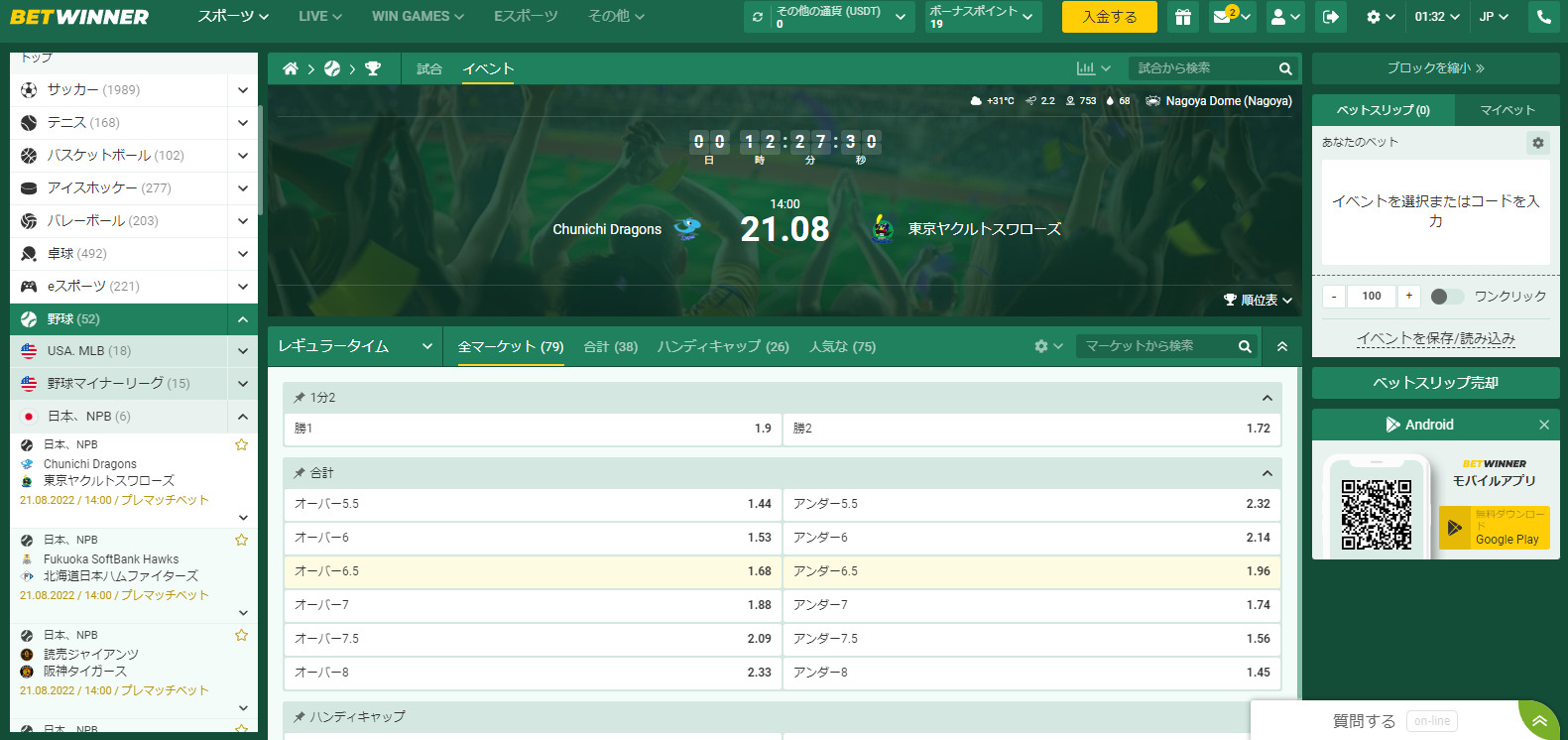Bet on アンダー7.5 at 1.56
The width and height of the screenshot is (1568, 740).
point(1031,639)
